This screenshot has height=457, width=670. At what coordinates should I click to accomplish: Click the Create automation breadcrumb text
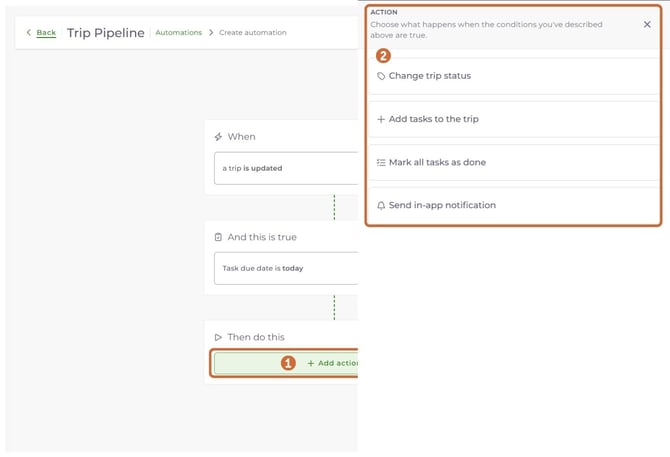click(253, 32)
